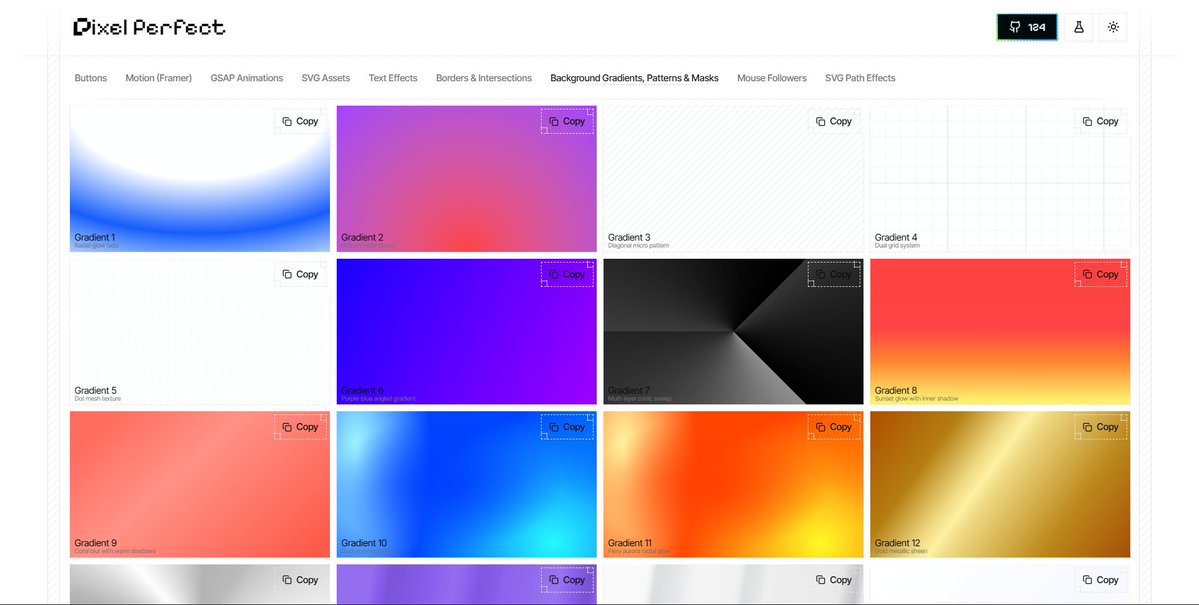This screenshot has height=605, width=1199.
Task: Click the Gradient 5 label text
Action: [x=96, y=390]
